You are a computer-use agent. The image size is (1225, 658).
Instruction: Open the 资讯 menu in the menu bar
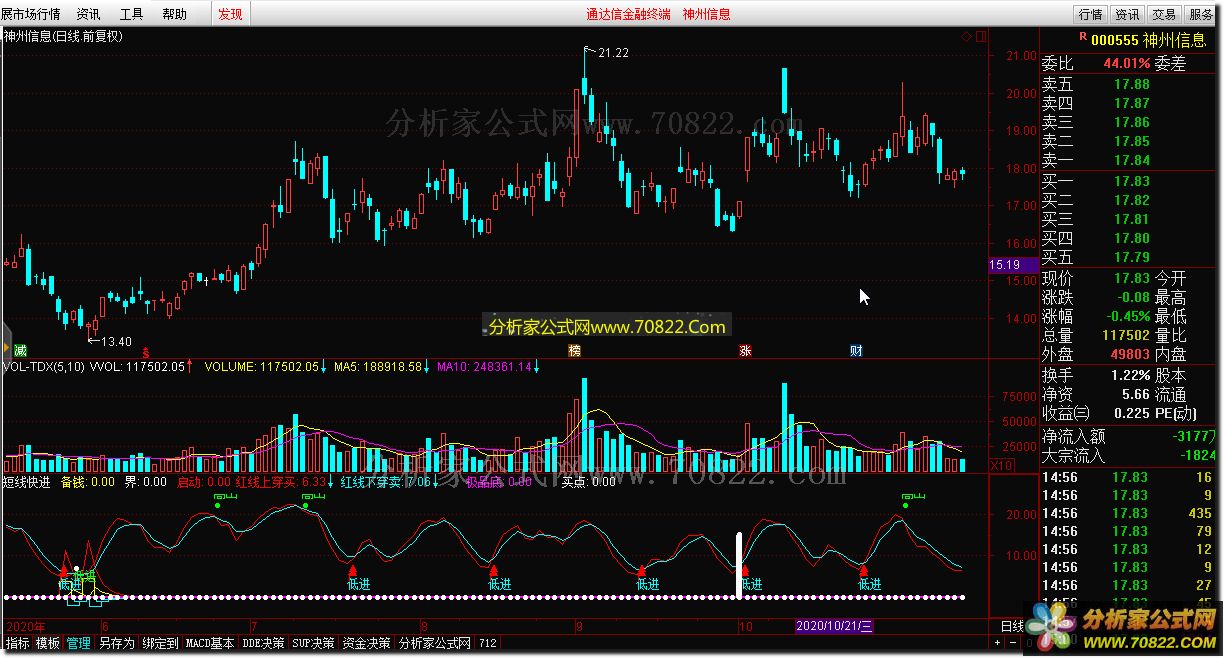pos(89,14)
